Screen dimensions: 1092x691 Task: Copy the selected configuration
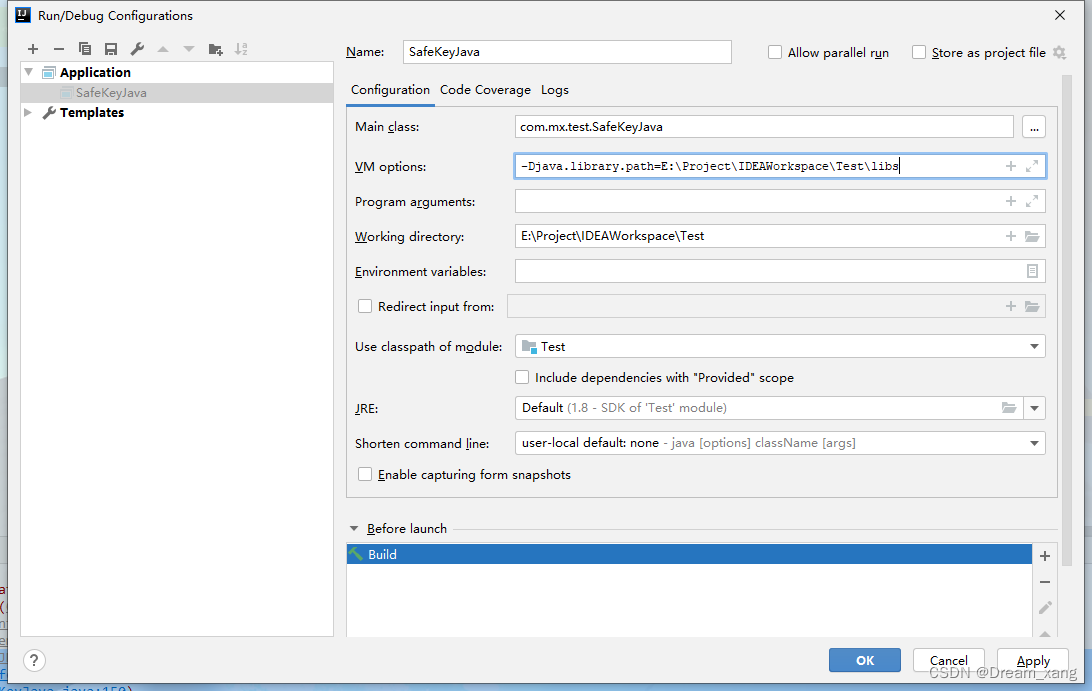[x=84, y=49]
